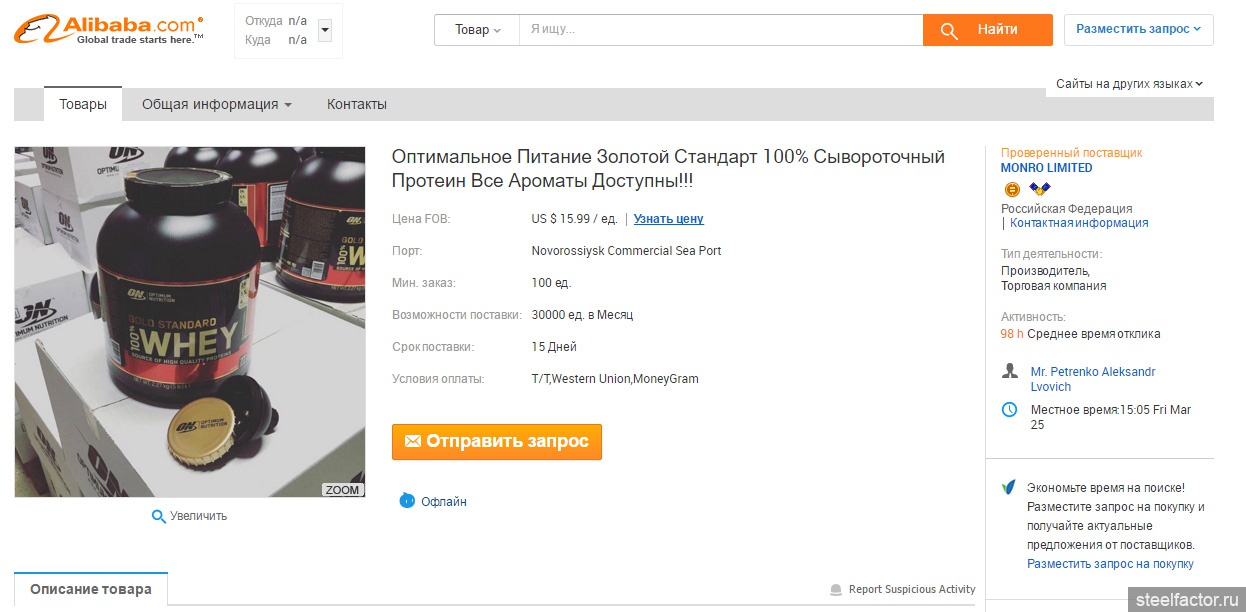
Task: Switch to the Контакты tab
Action: [x=357, y=104]
